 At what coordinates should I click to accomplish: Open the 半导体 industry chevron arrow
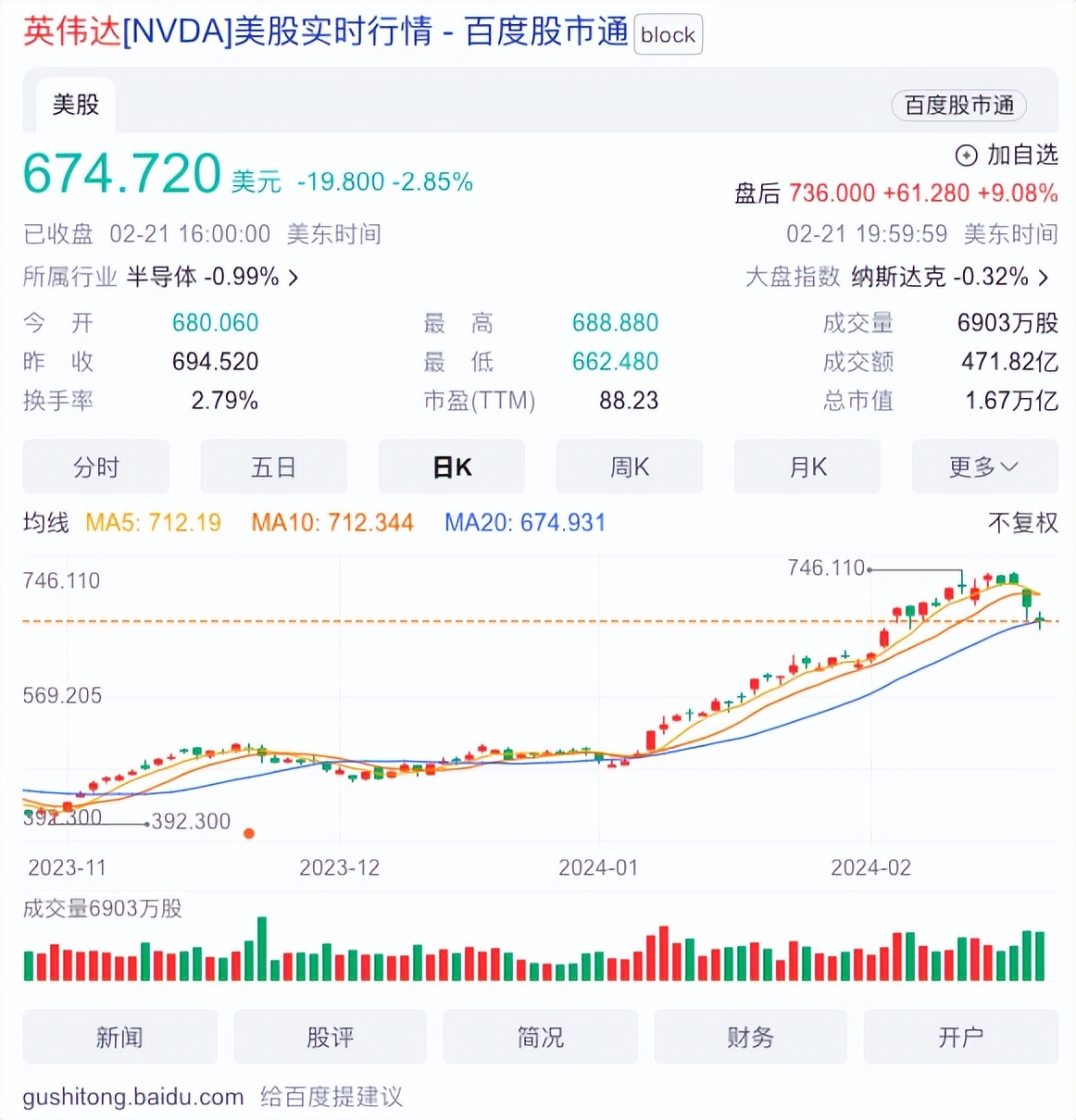pos(294,278)
